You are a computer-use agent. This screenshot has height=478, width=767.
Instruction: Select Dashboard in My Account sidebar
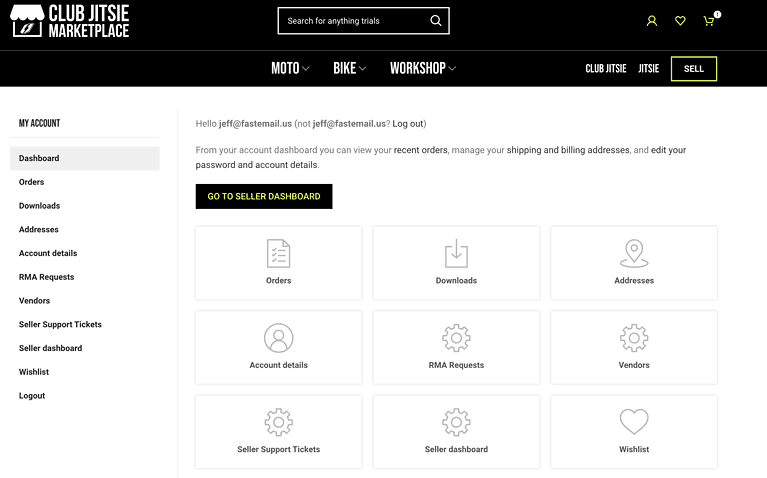(x=85, y=158)
